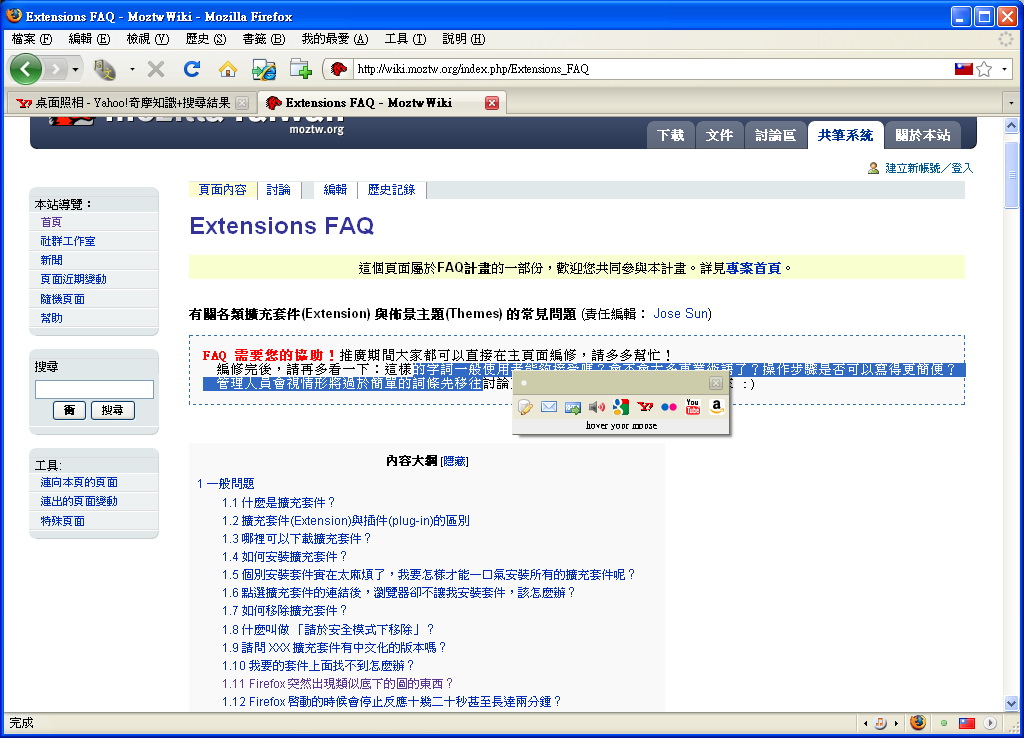Click the New Tab toolbar icon
This screenshot has height=738, width=1024.
[300, 69]
